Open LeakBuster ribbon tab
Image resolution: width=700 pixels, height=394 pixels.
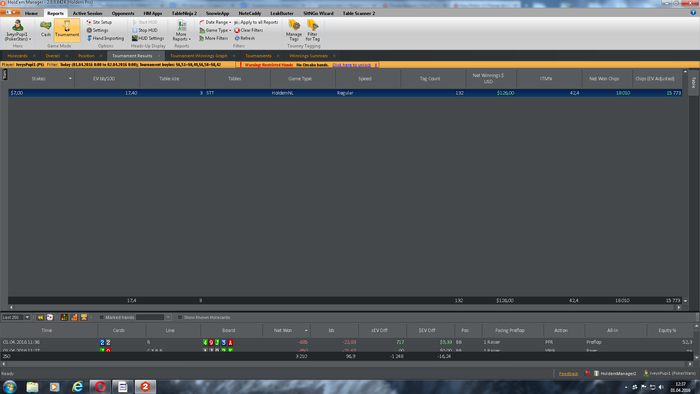pyautogui.click(x=282, y=13)
